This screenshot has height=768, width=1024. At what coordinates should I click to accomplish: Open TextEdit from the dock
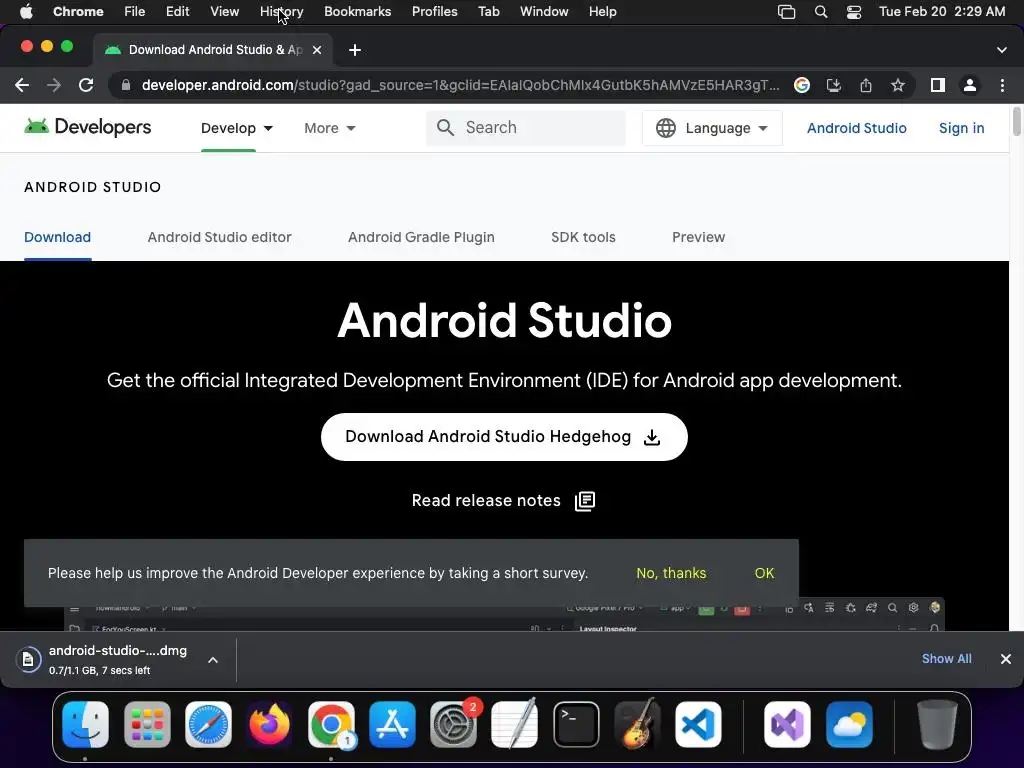tap(515, 724)
